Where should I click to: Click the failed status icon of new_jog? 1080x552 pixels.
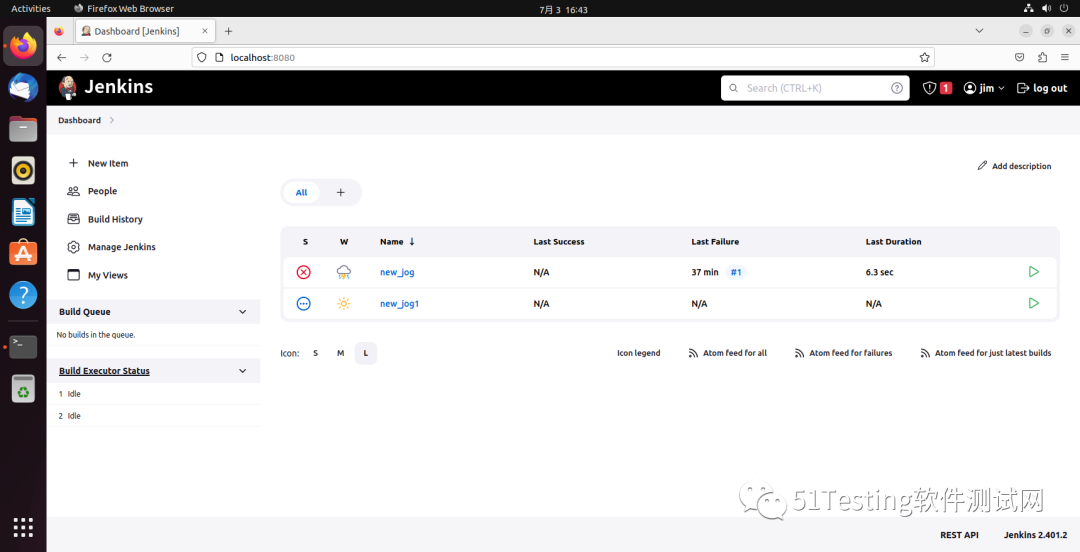pos(304,272)
